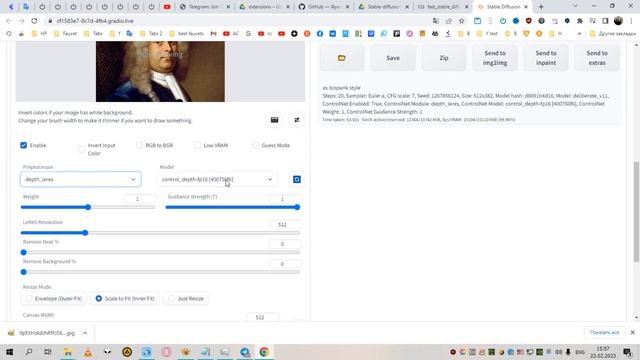
Task: Adjust the Weight slider
Action: tap(88, 207)
